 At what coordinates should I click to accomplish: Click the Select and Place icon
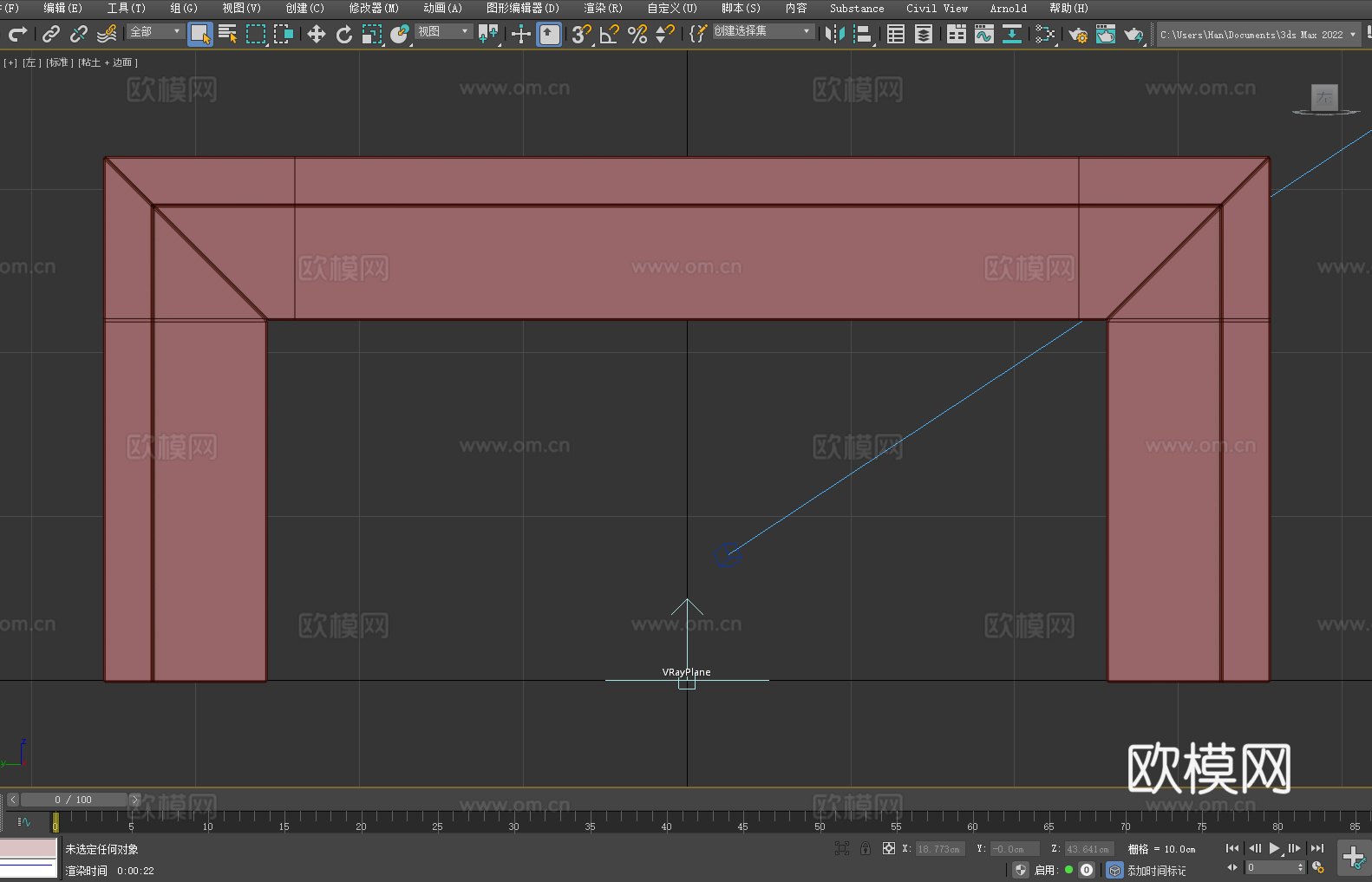[x=400, y=34]
